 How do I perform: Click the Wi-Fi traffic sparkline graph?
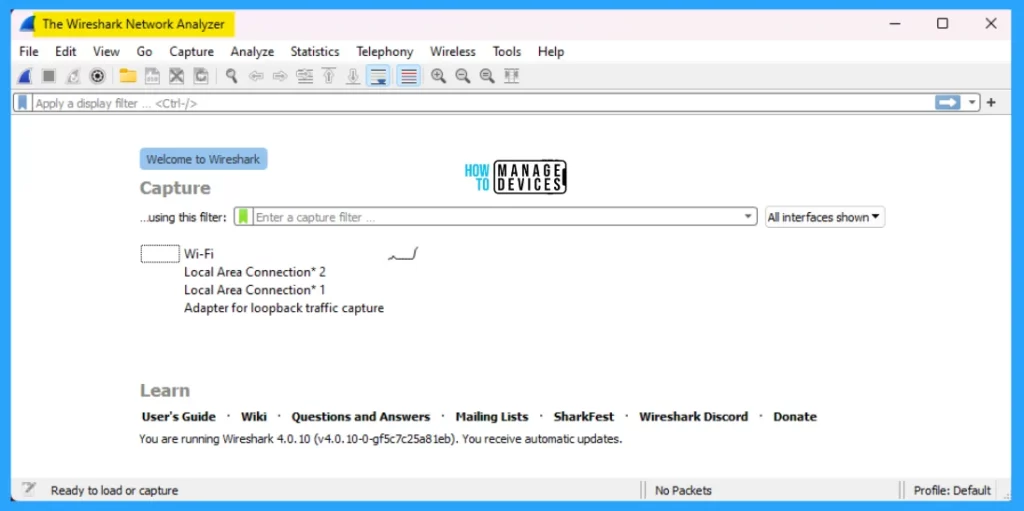403,254
